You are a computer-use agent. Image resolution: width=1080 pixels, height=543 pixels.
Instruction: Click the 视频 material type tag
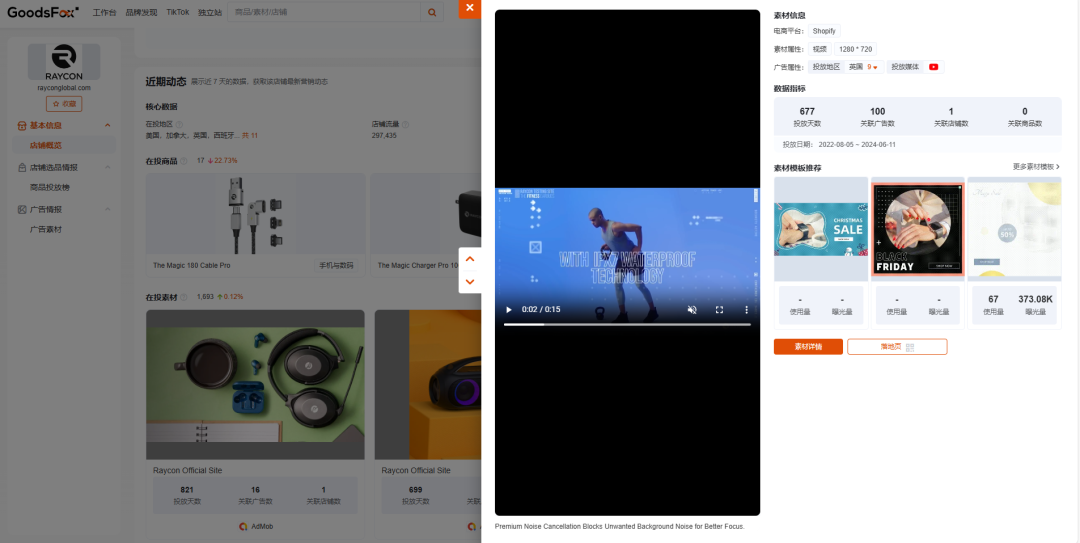pyautogui.click(x=819, y=49)
